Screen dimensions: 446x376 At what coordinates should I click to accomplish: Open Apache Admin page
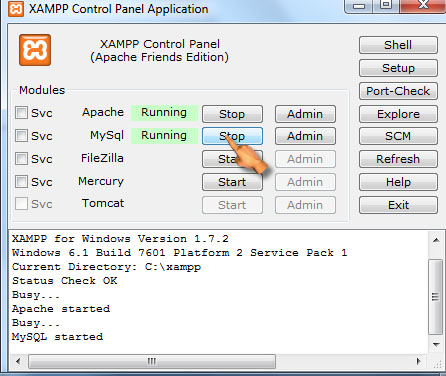coord(305,114)
